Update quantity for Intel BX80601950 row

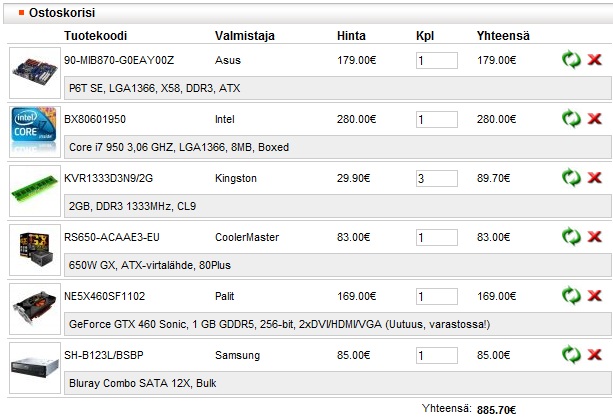pyautogui.click(x=571, y=119)
